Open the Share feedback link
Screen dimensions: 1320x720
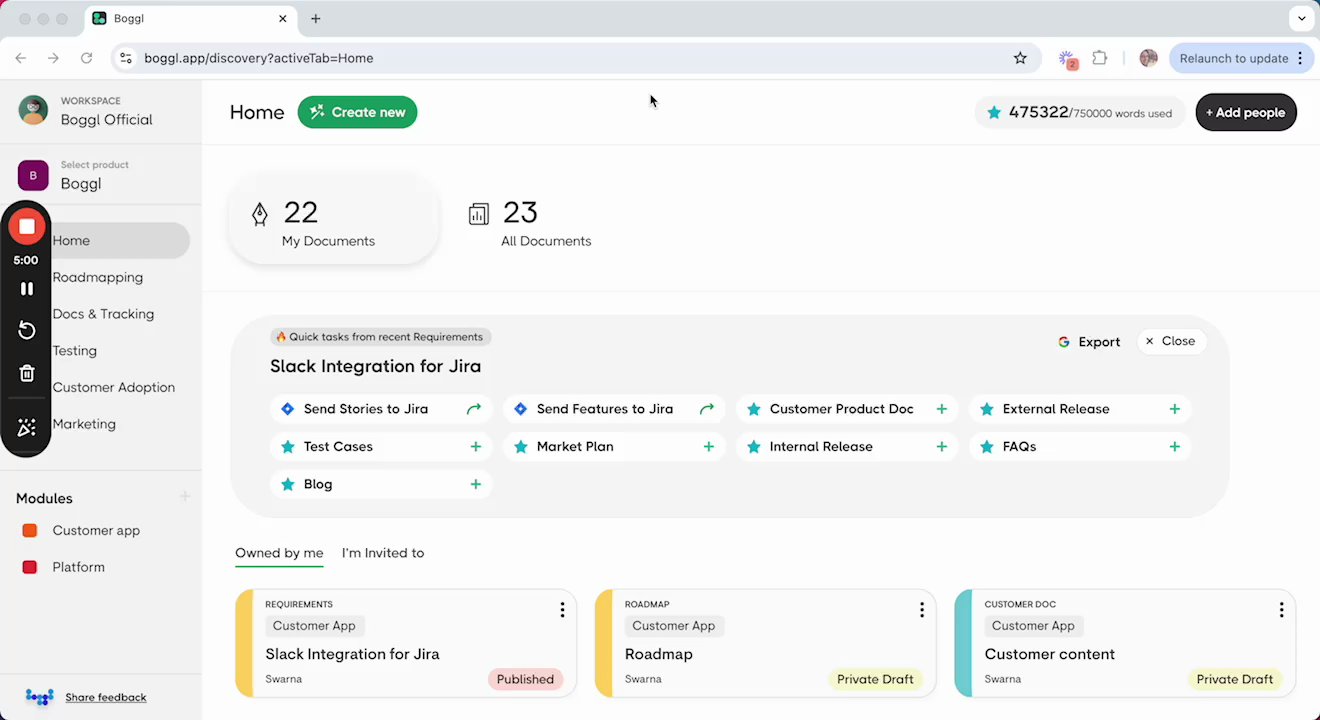point(106,697)
